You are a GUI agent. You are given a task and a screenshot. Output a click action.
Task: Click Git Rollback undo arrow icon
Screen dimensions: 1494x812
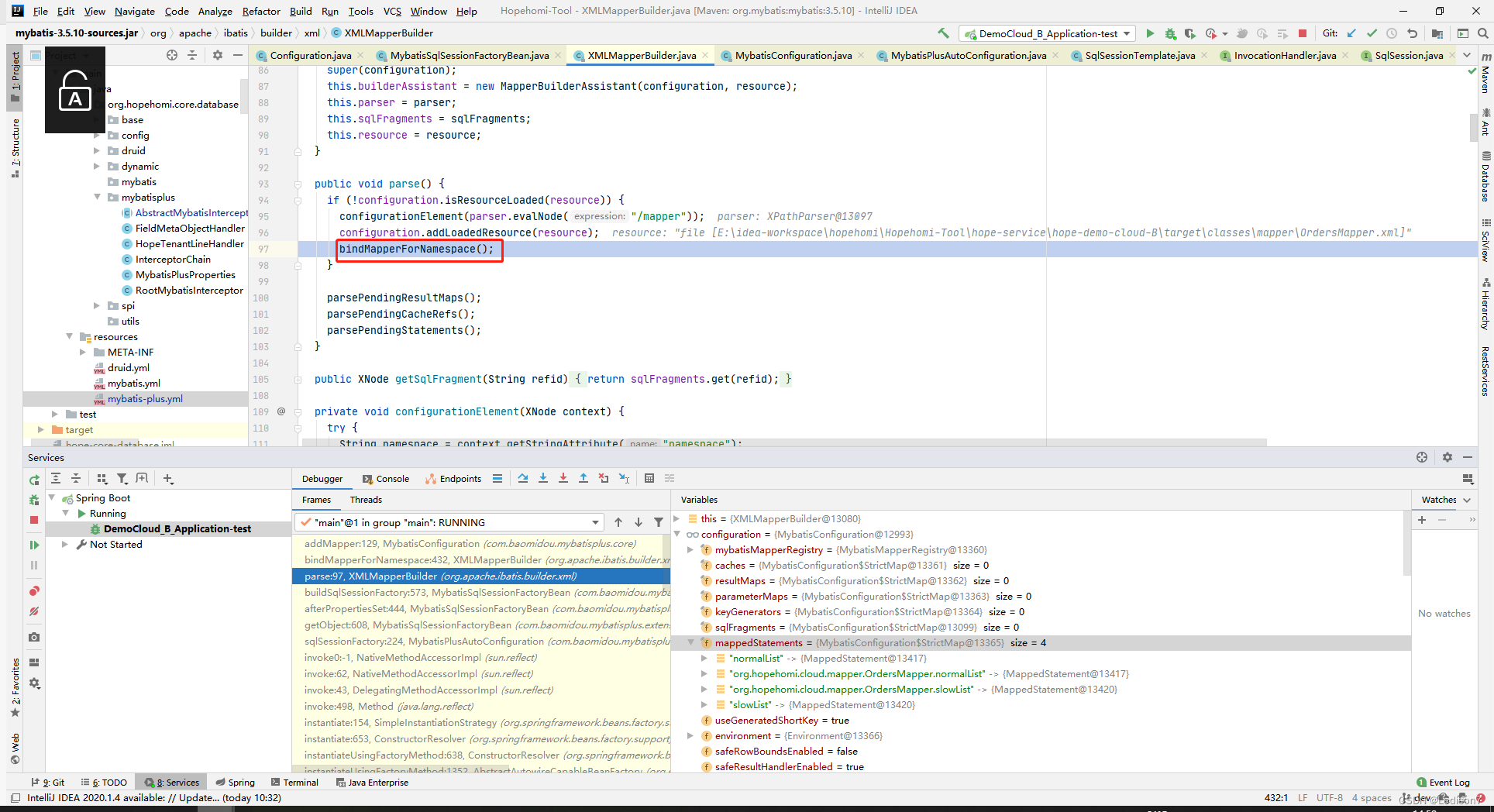1412,33
